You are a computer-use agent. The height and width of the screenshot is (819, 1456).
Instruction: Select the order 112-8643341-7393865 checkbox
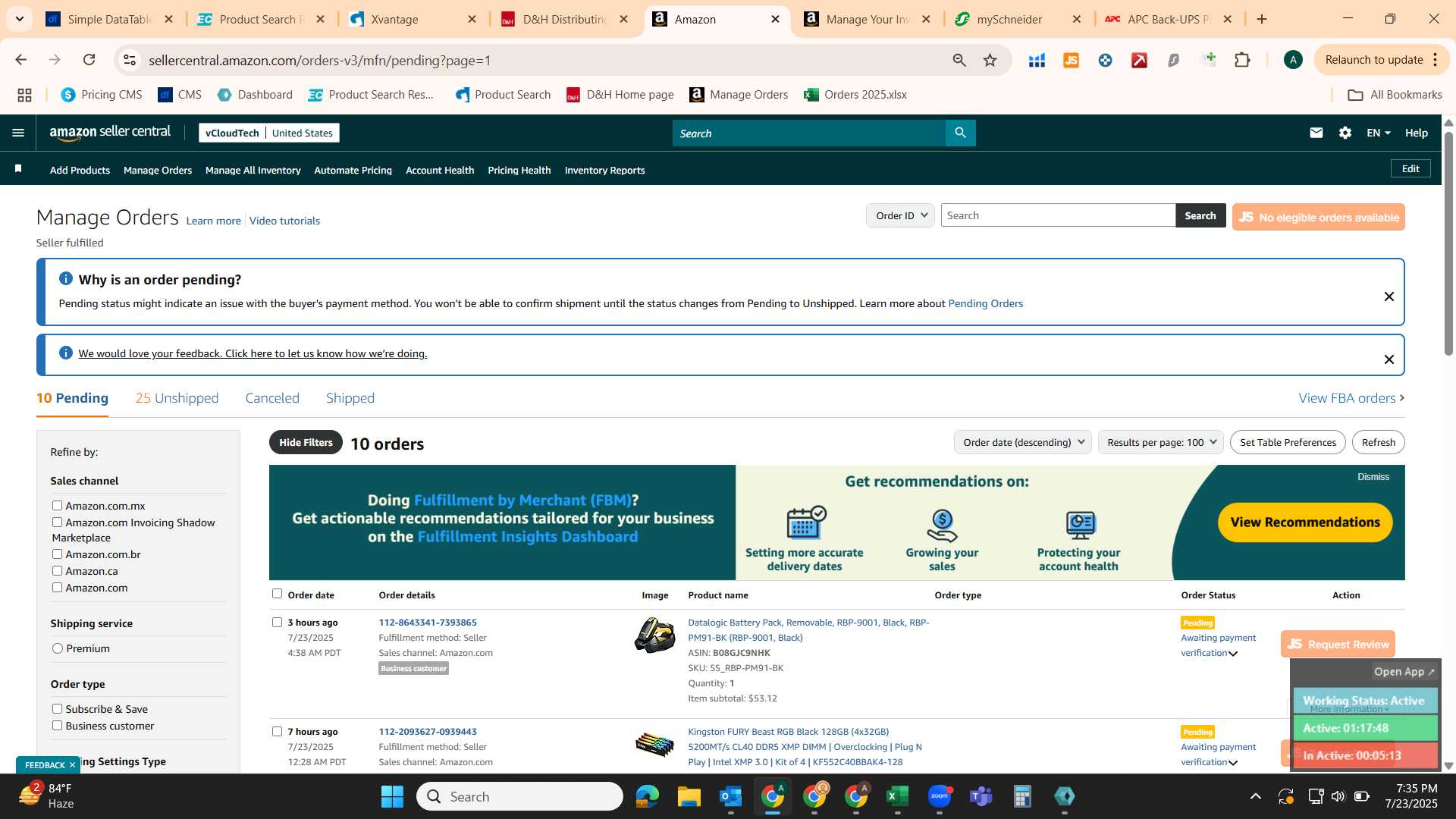coord(277,623)
